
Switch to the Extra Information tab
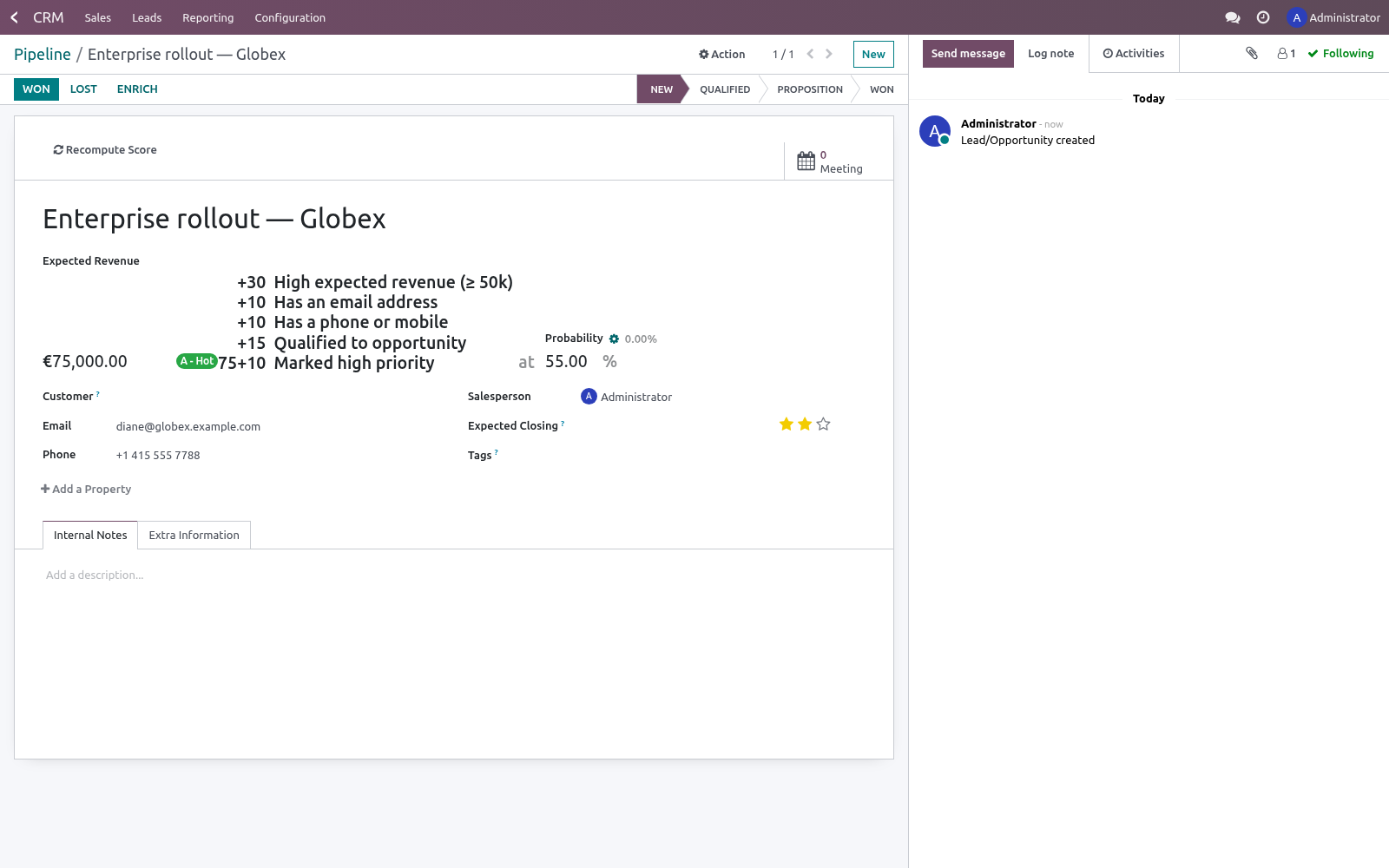194,536
